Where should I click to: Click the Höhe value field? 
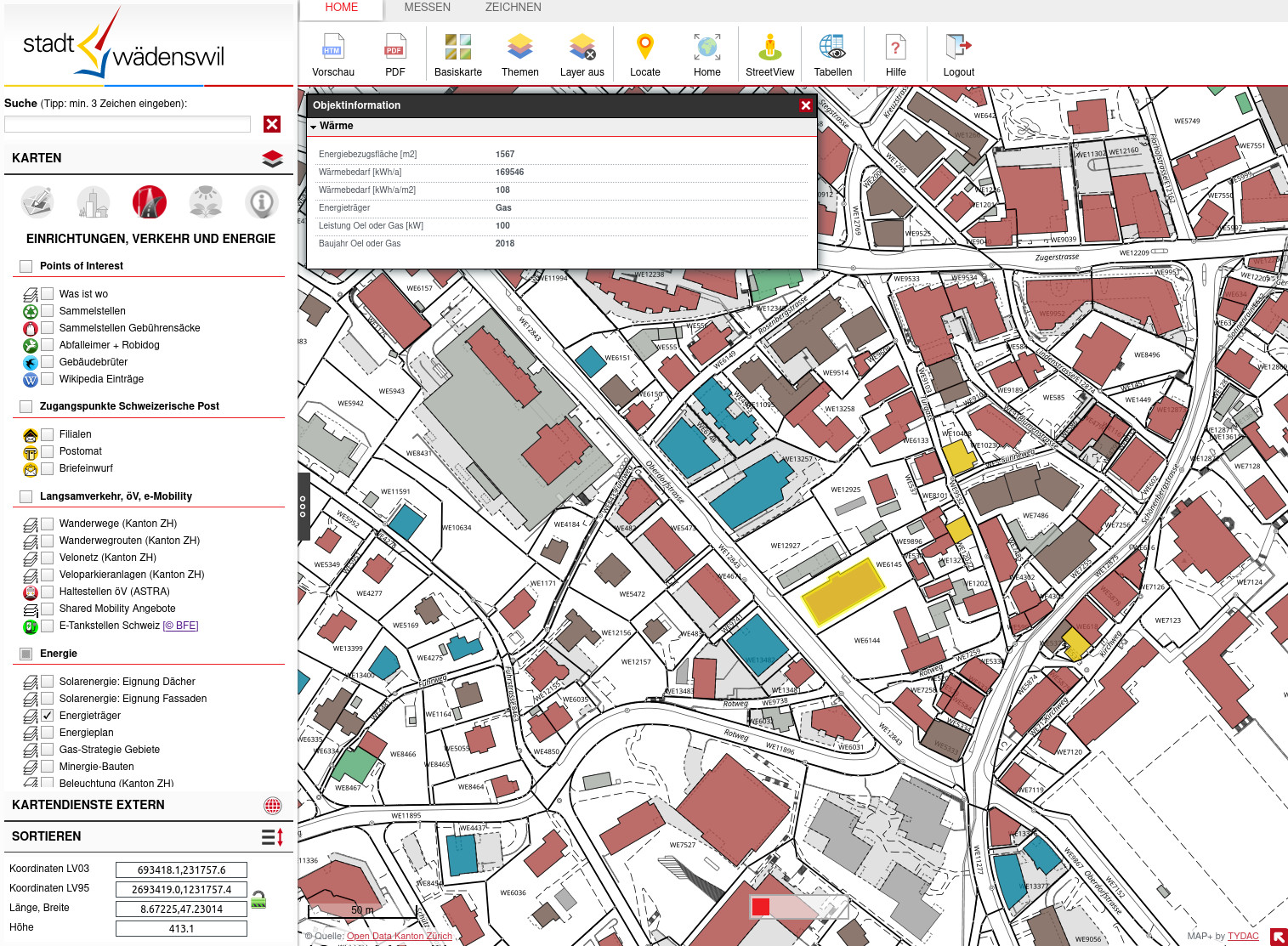[181, 928]
